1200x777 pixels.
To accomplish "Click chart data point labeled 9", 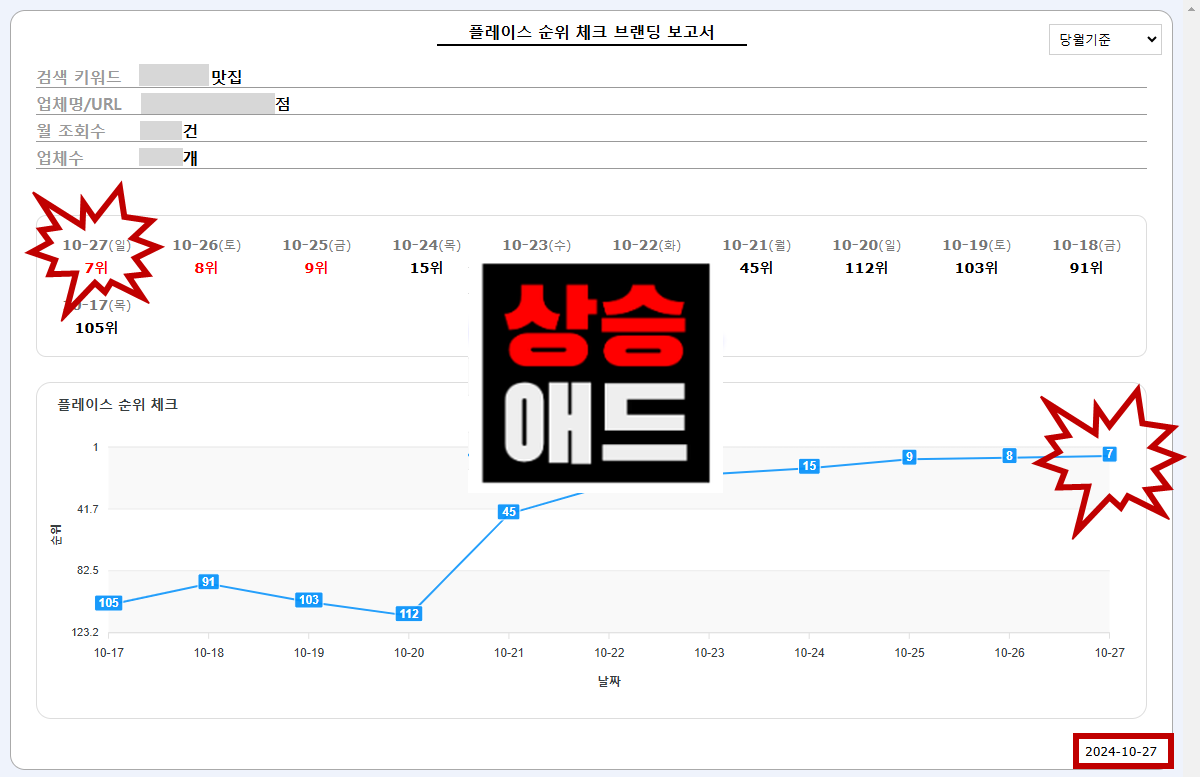I will (909, 457).
